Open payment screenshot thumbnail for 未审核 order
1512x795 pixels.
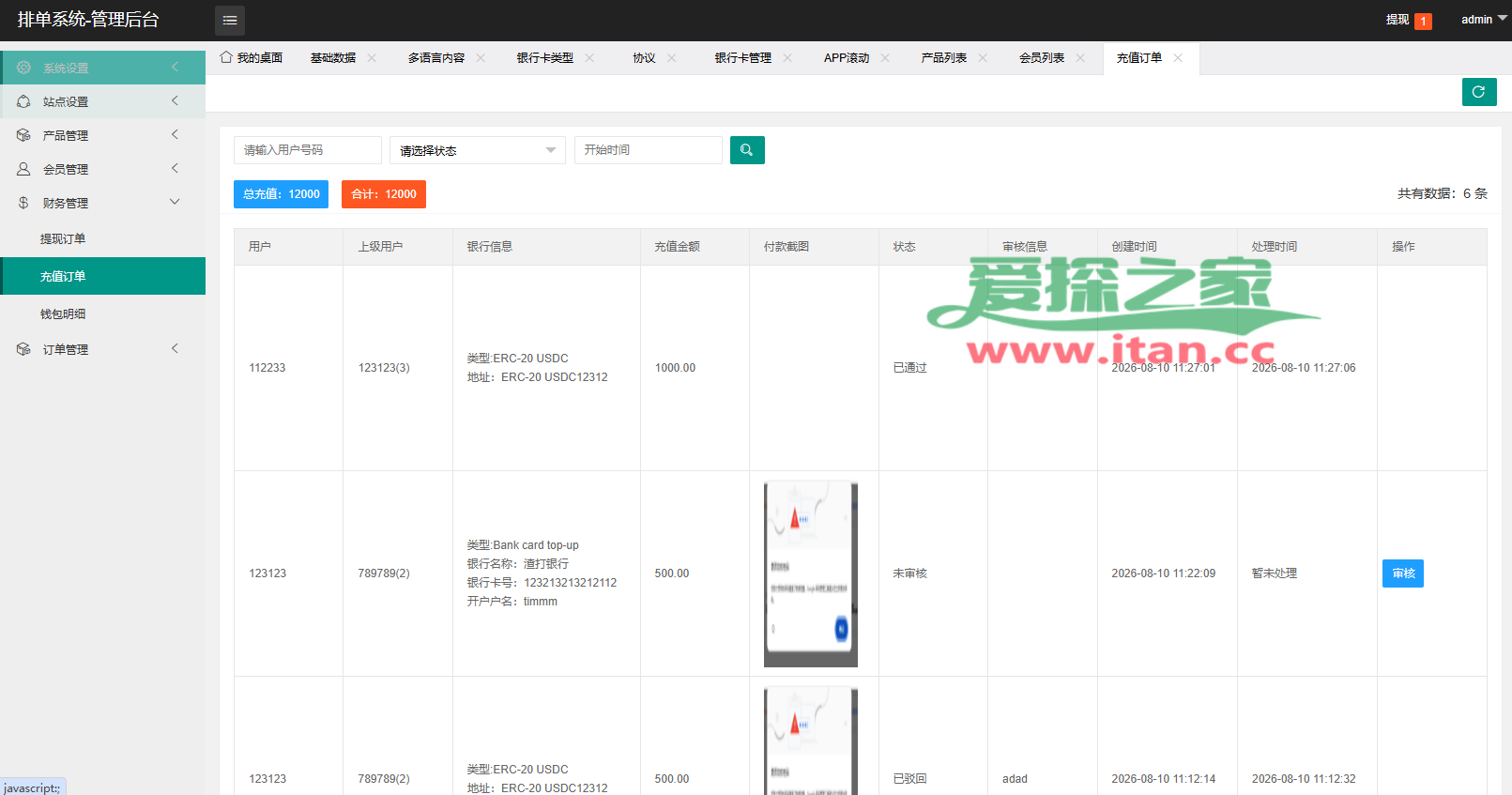point(811,573)
